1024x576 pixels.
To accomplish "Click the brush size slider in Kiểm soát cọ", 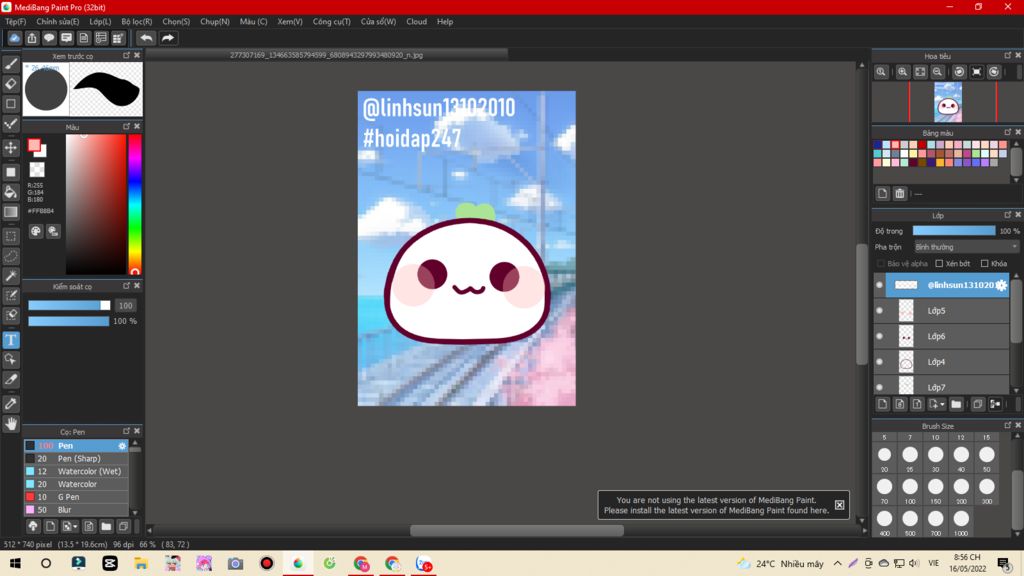I will [x=69, y=306].
